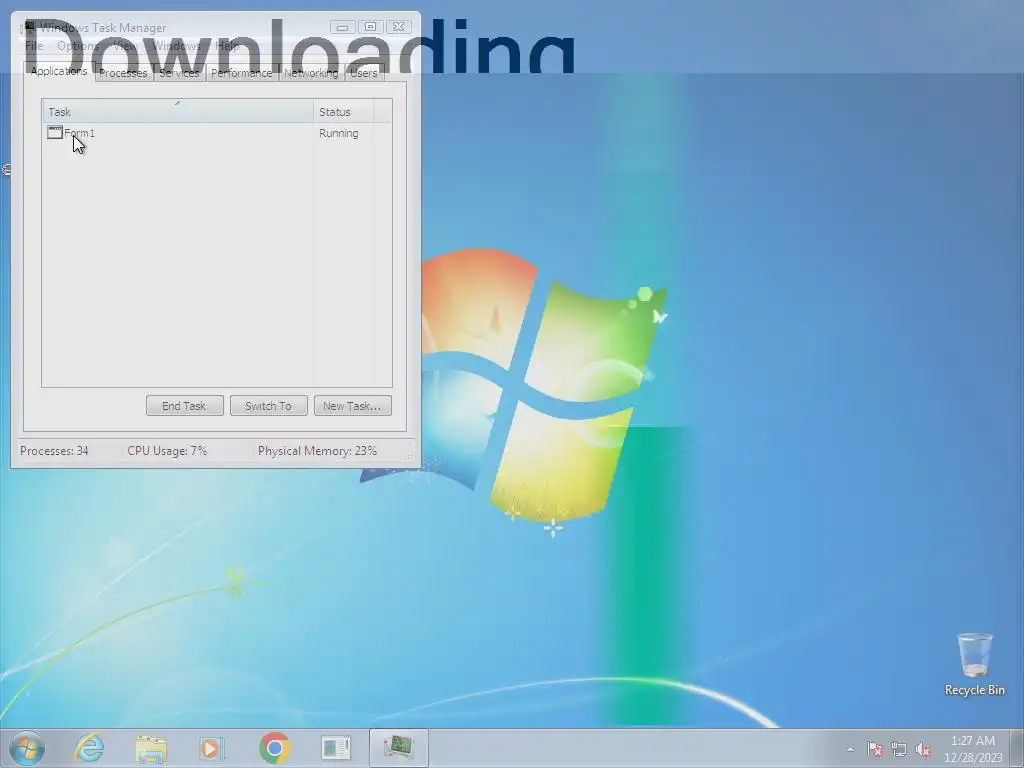Click the CPU Usage: 7% status entry
Viewport: 1024px width, 768px height.
pos(167,451)
